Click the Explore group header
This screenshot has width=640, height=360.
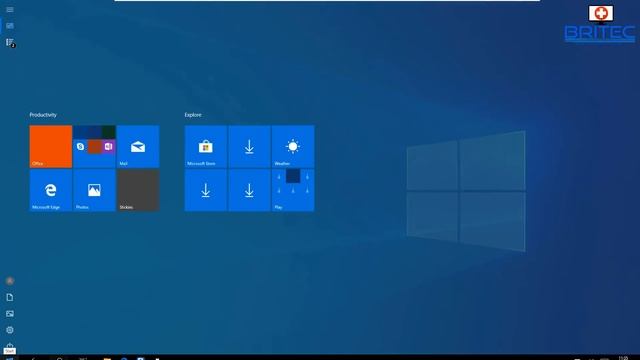click(x=193, y=115)
